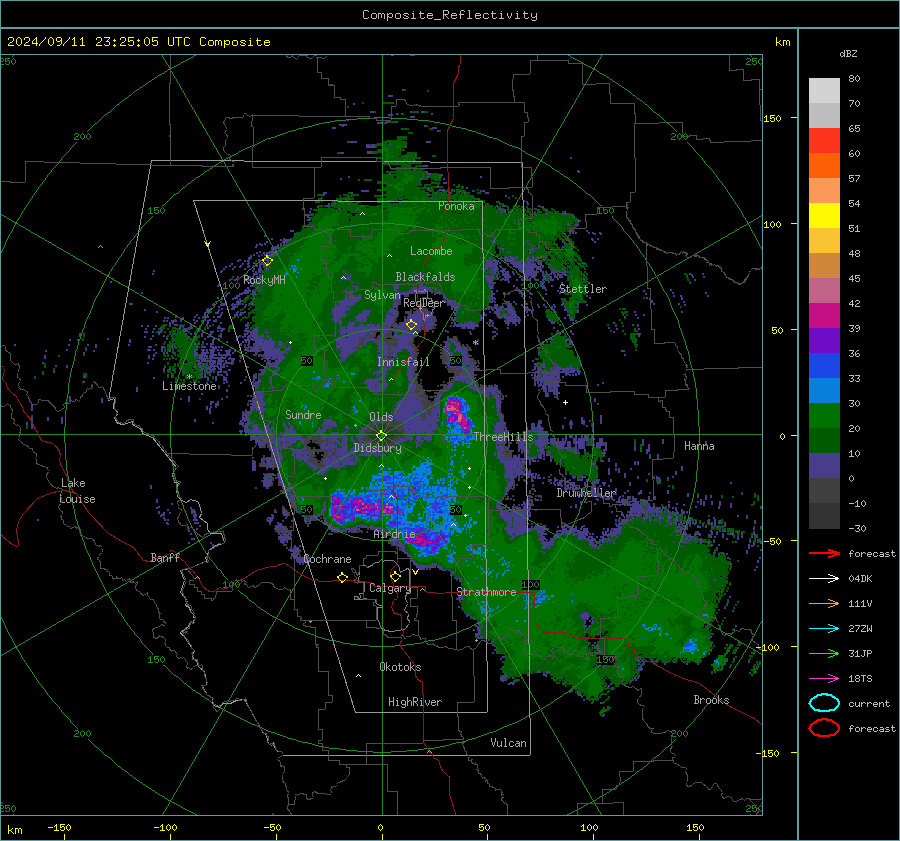Click the purple 0 dBZ color swatch
This screenshot has width=900, height=841.
click(824, 466)
